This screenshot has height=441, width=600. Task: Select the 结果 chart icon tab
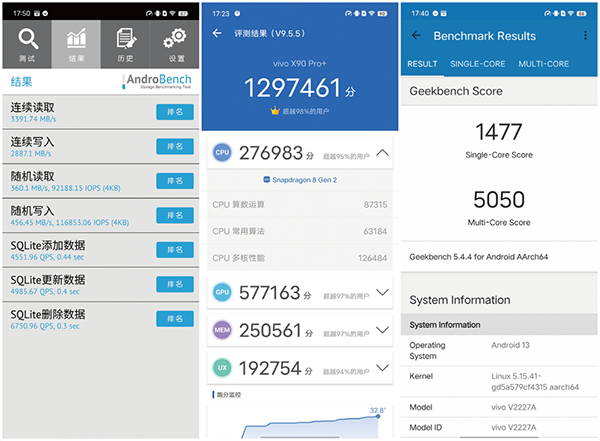pos(76,44)
